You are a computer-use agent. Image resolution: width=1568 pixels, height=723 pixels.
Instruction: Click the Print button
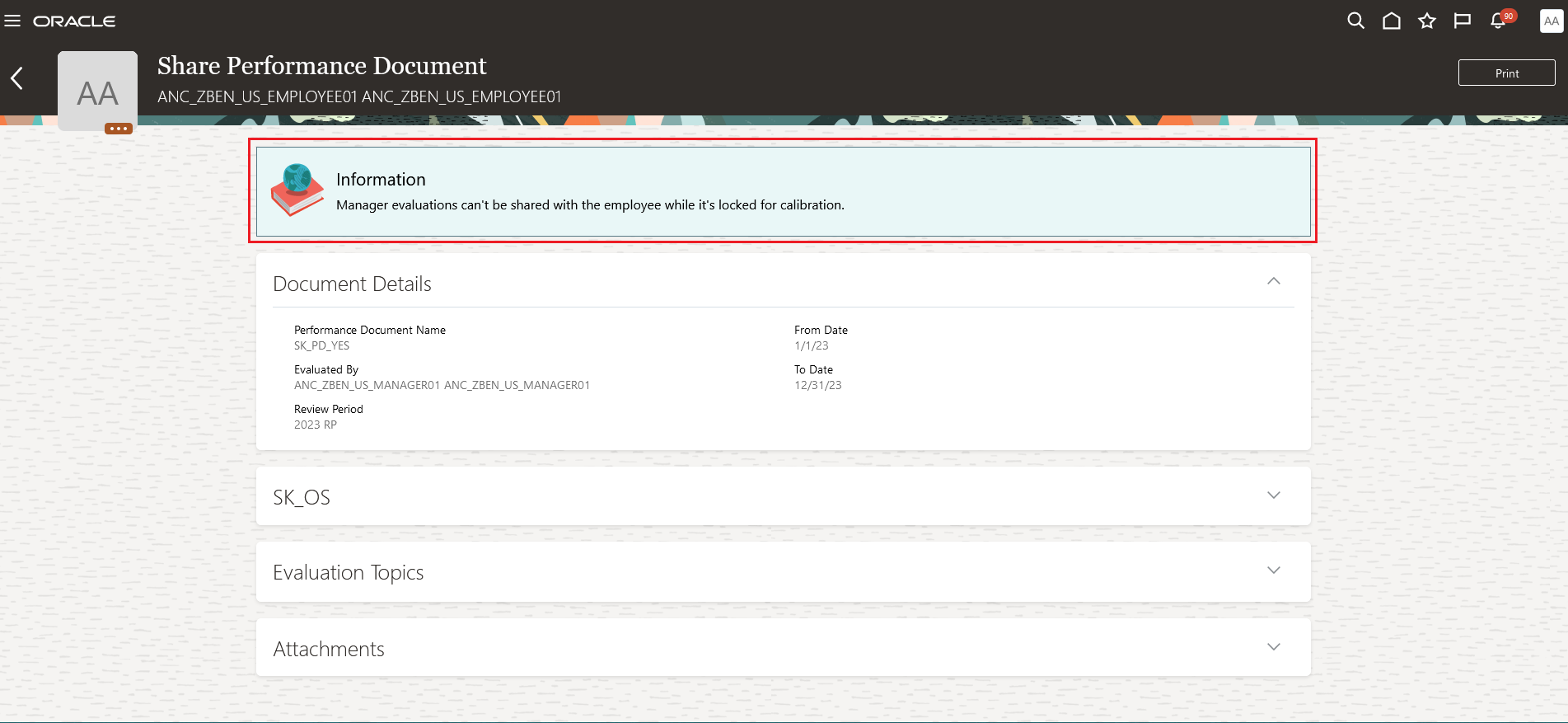[x=1506, y=73]
